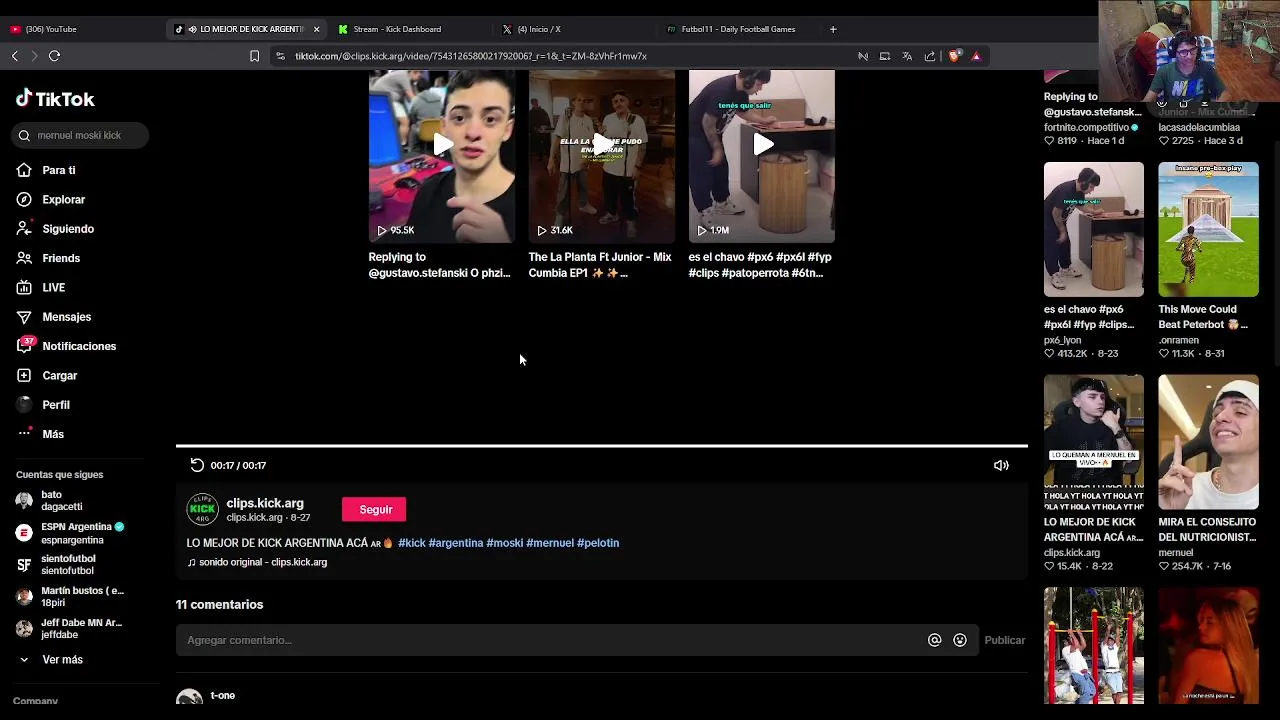Open Jeff Dabe jeffdabe account
The width and height of the screenshot is (1280, 720).
[x=69, y=629]
